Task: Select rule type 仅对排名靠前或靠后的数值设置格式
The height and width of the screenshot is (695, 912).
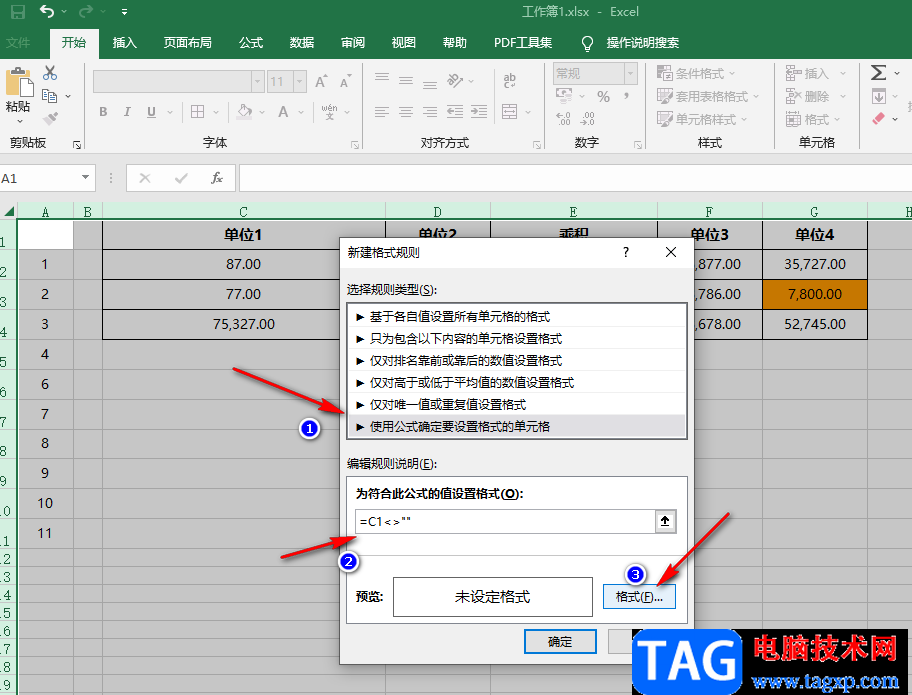Action: pyautogui.click(x=516, y=361)
